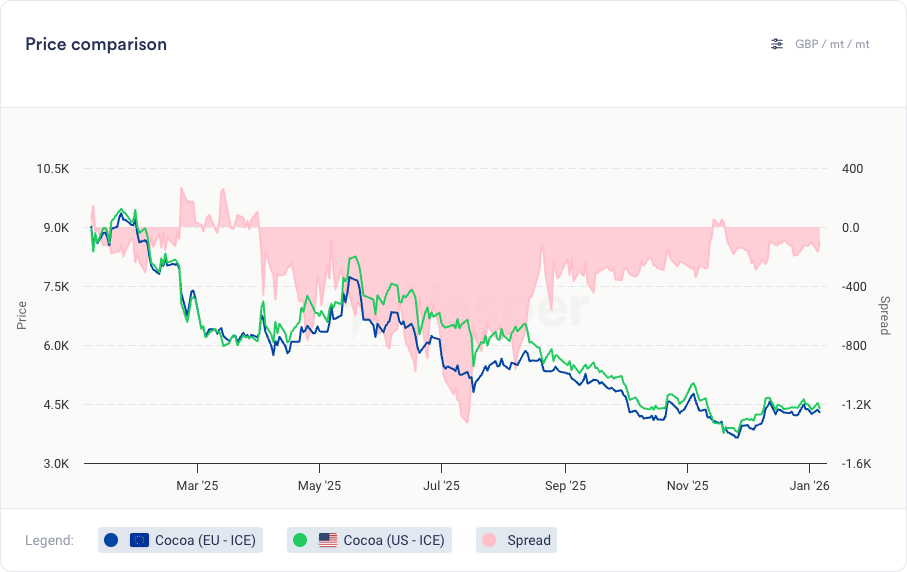The height and width of the screenshot is (572, 907).
Task: Select the Jan '26 x-axis label
Action: coord(809,486)
